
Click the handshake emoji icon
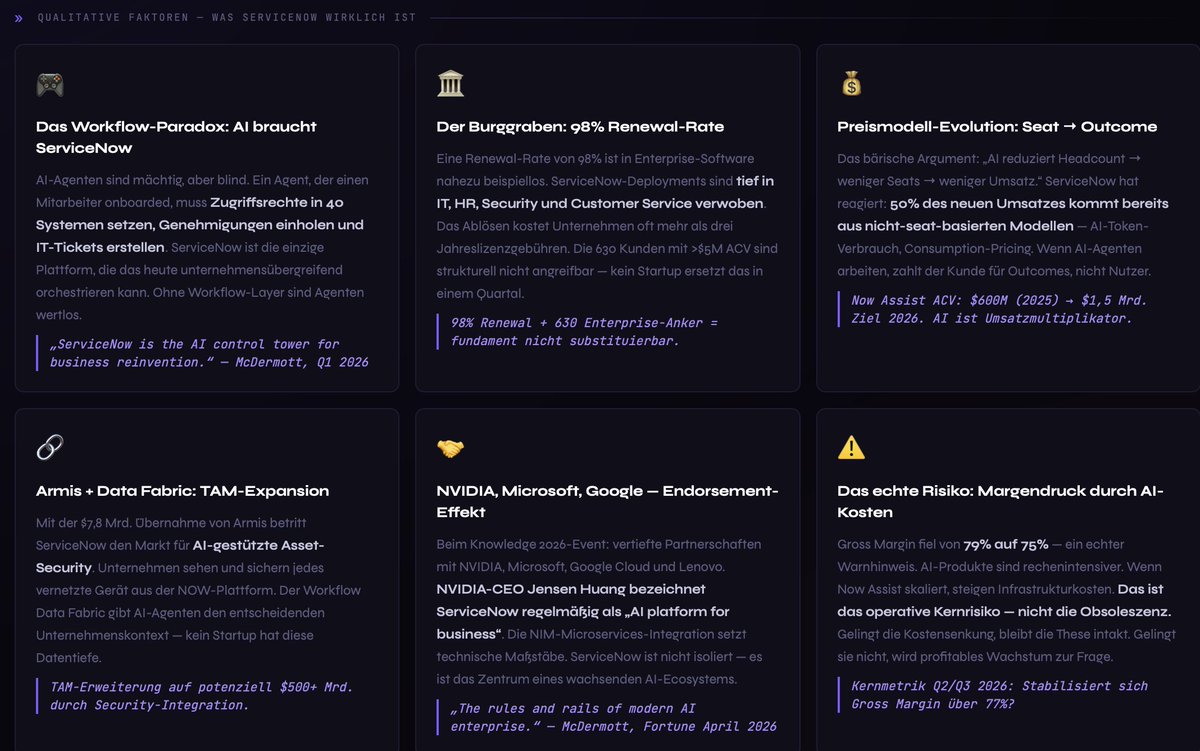pyautogui.click(x=451, y=449)
